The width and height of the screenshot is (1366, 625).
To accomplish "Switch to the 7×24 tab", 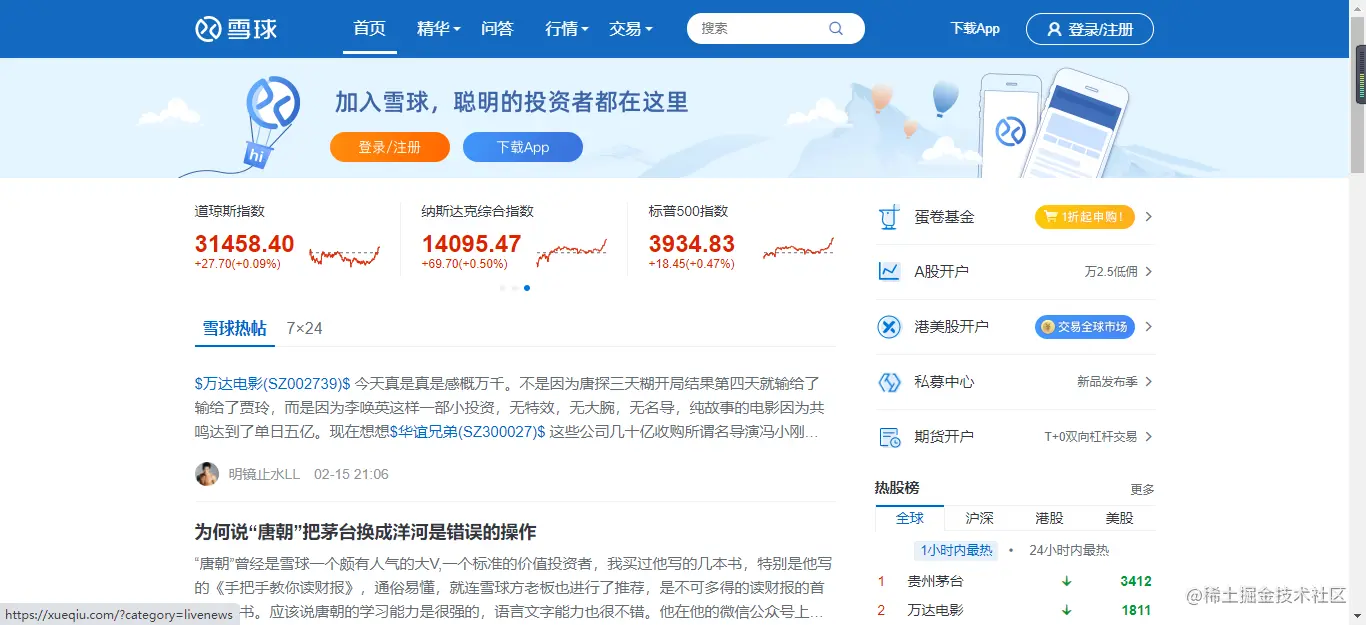I will (304, 328).
